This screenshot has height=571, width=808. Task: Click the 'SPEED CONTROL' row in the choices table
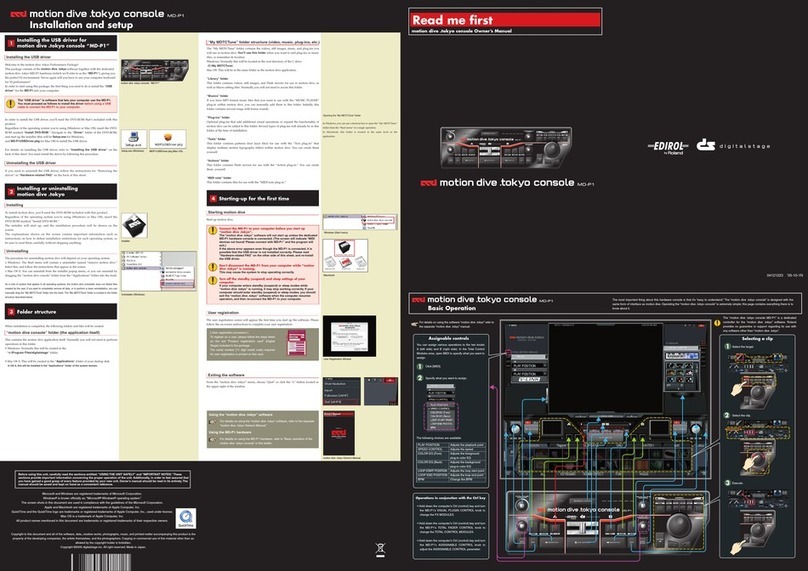click(451, 449)
